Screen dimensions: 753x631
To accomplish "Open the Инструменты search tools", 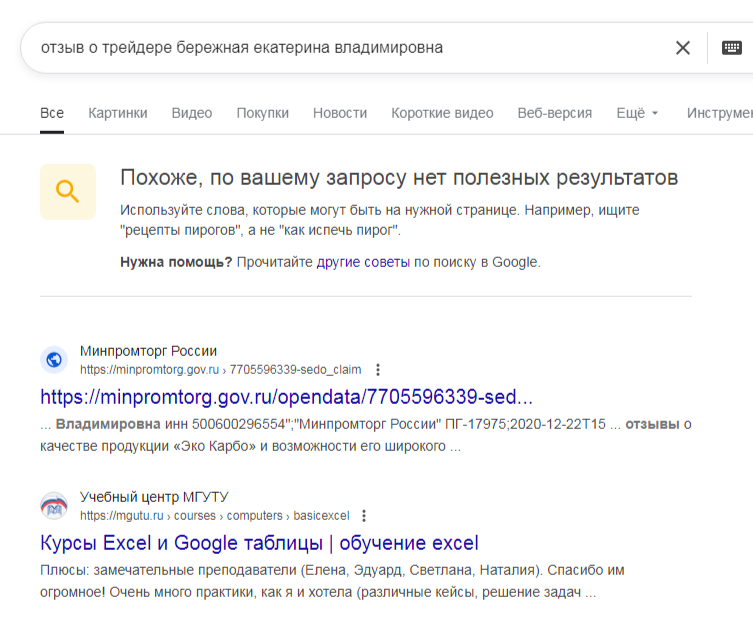I will click(x=720, y=113).
